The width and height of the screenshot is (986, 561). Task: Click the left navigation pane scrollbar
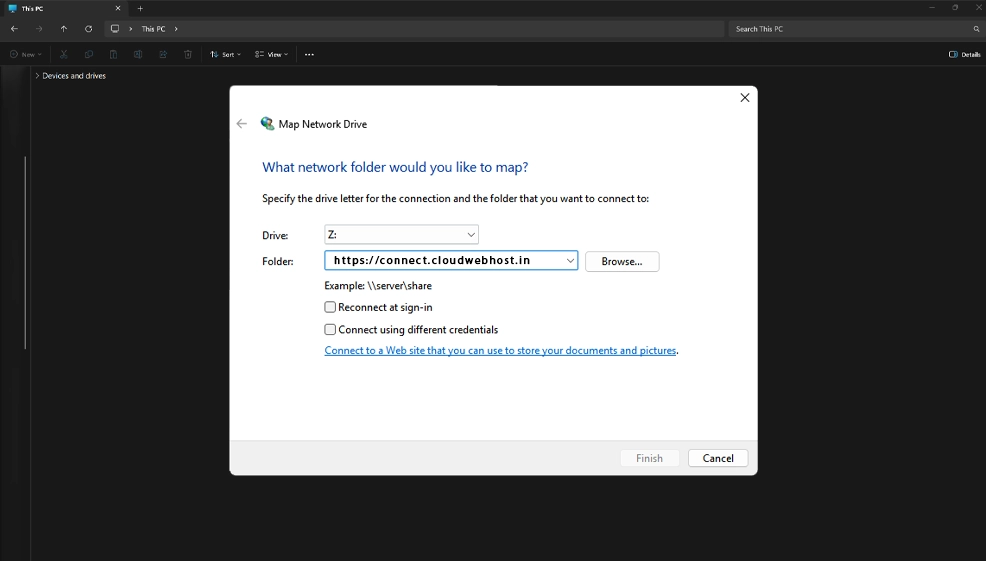tap(25, 252)
